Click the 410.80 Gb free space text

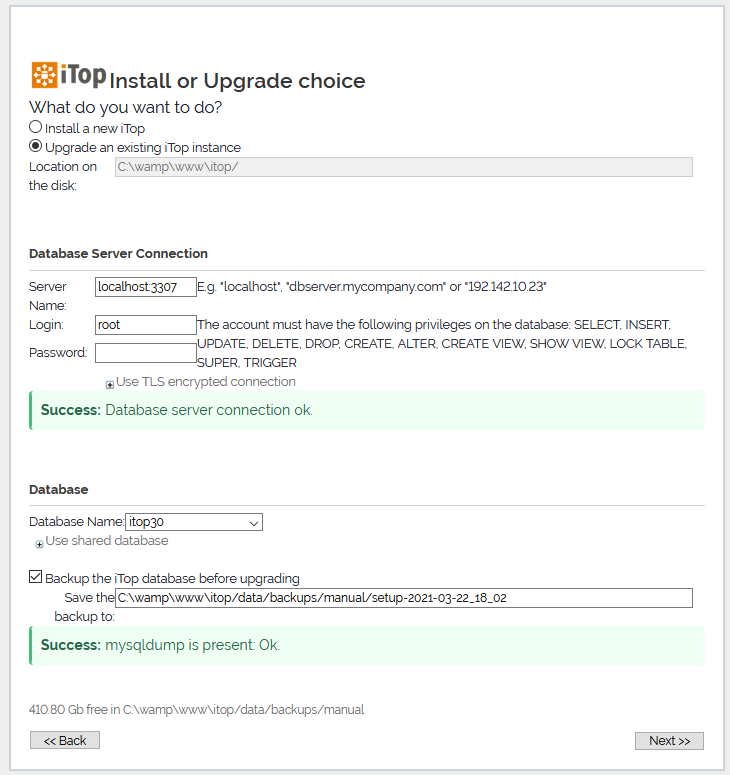tap(196, 710)
